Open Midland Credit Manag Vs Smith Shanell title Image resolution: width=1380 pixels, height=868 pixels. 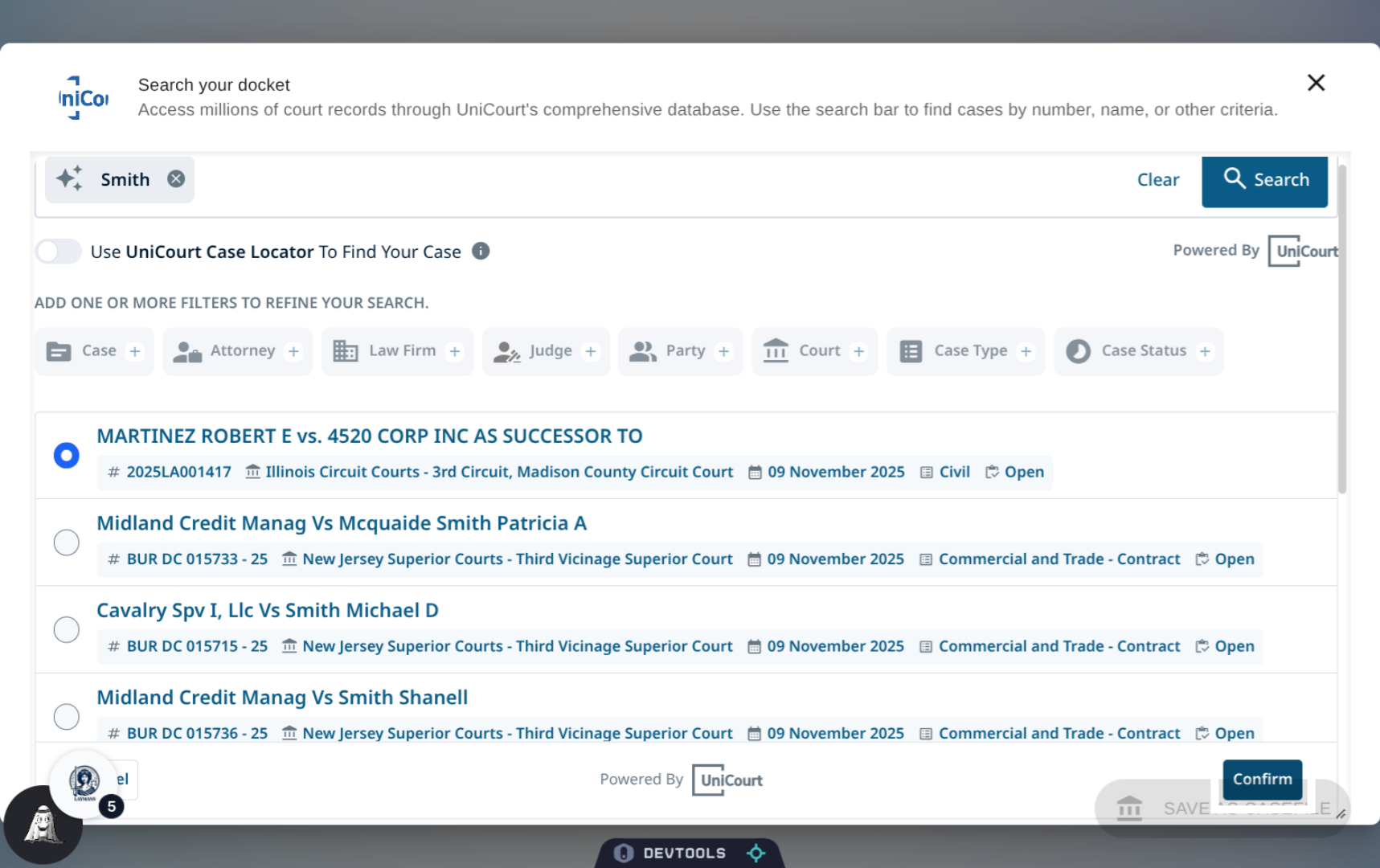pyautogui.click(x=282, y=698)
